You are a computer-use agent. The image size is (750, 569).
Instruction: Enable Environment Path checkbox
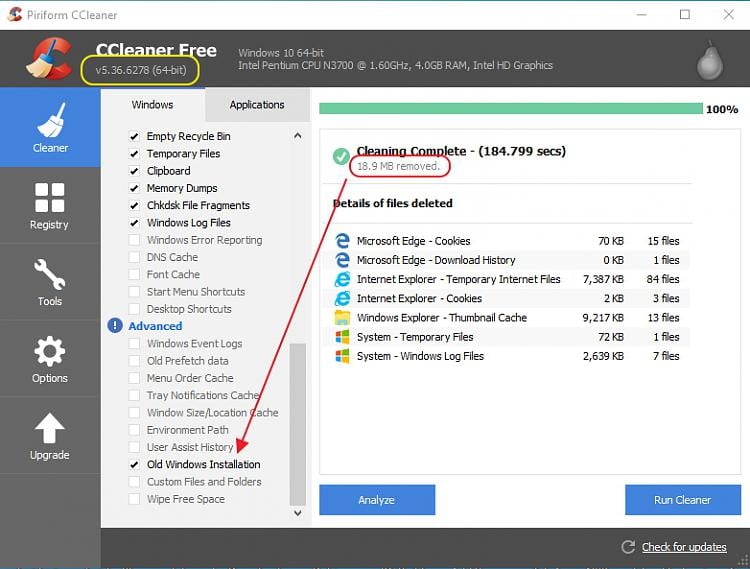click(134, 430)
